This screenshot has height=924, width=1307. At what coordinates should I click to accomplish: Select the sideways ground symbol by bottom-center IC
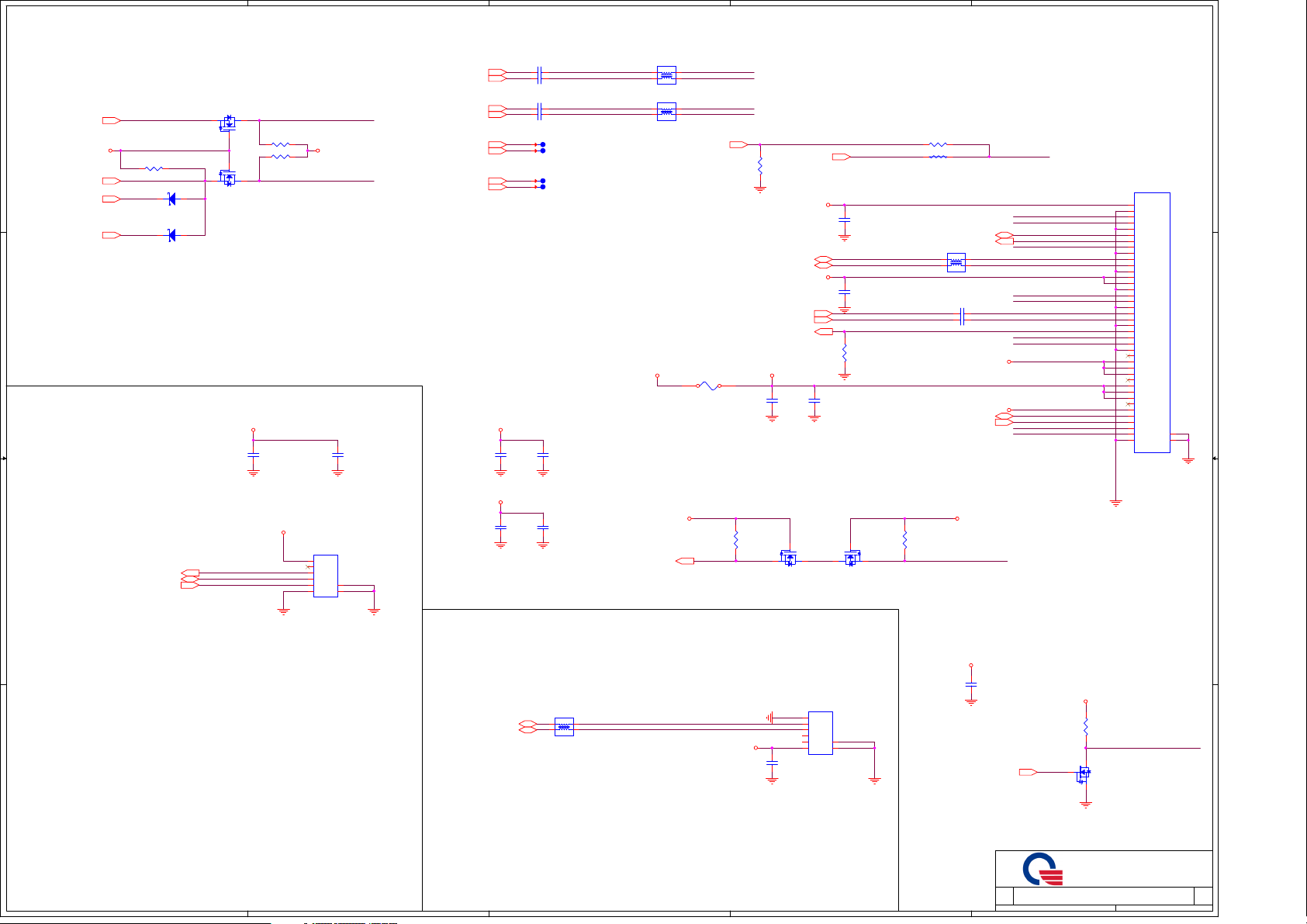769,718
